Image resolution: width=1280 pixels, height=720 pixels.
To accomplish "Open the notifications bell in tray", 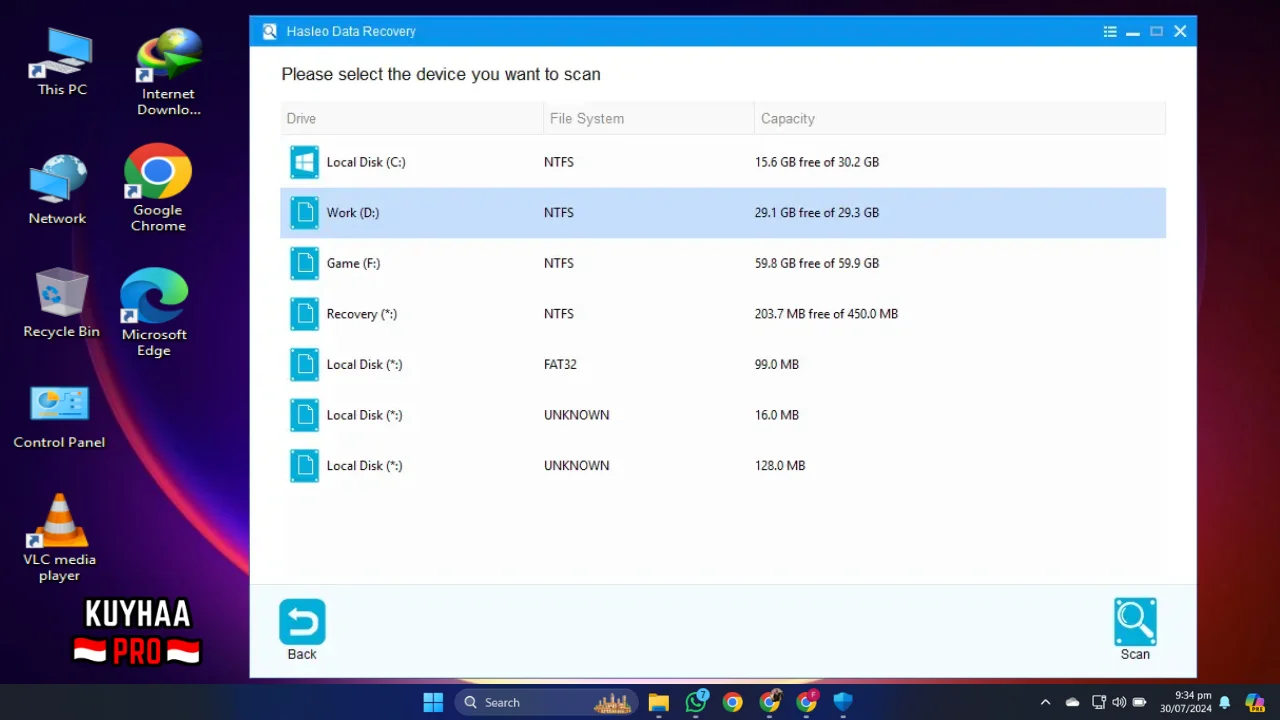I will (x=1224, y=703).
